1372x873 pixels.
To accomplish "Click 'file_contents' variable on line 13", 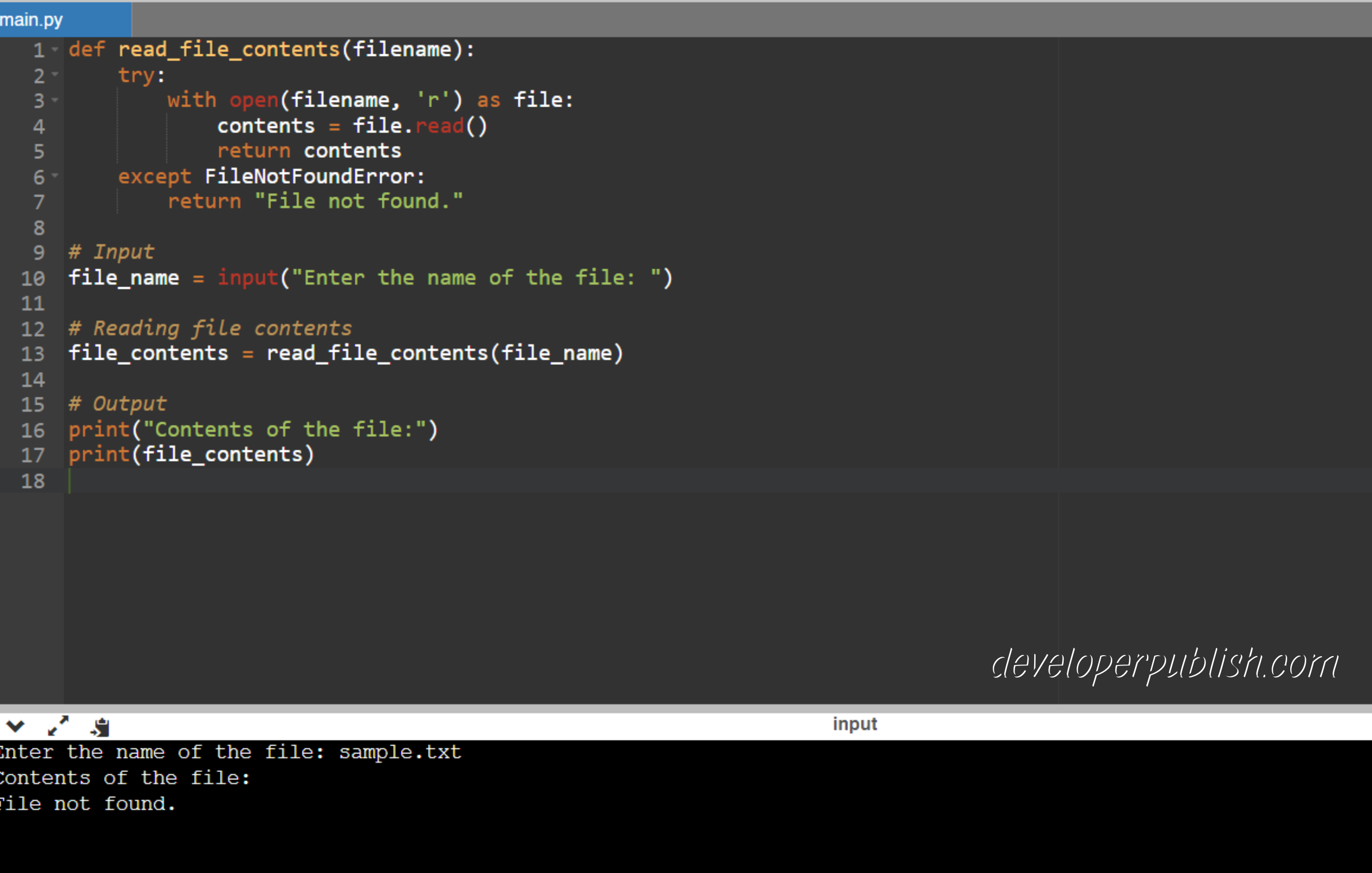I will click(x=148, y=354).
